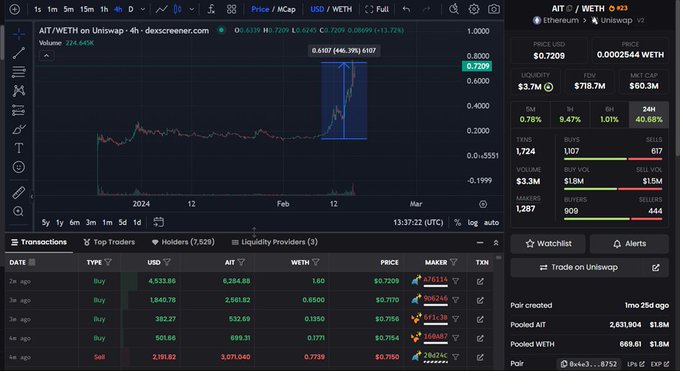Screen dimensions: 680x371
Task: Collapse the volume indicator legend
Action: [46, 56]
